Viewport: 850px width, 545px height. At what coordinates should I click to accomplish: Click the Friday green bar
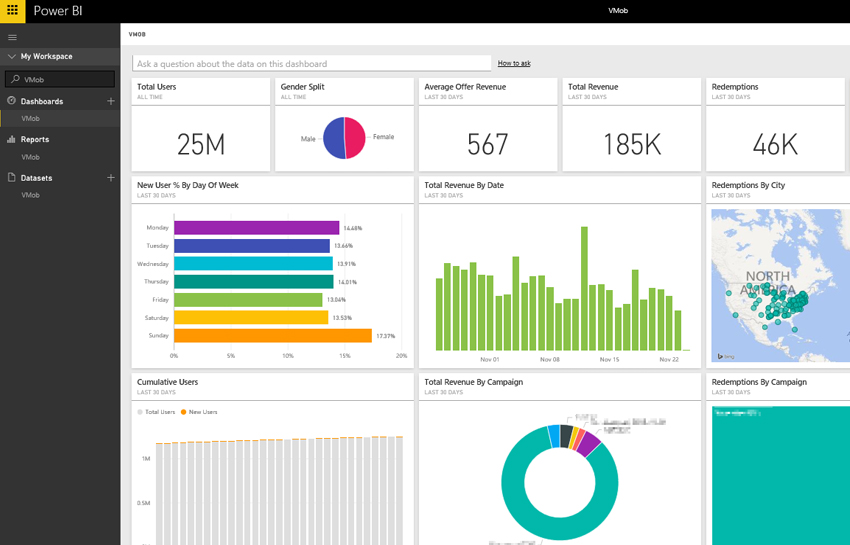(248, 300)
